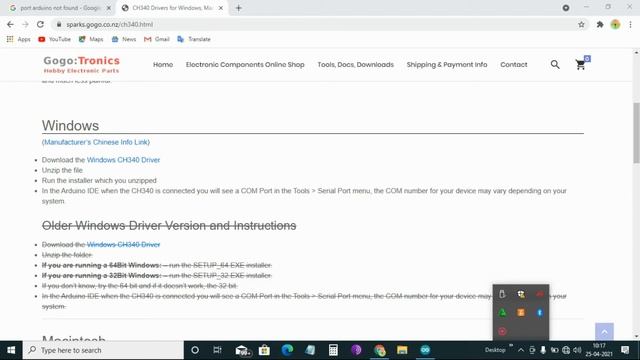Open Microsoft Store on the taskbar
The image size is (640, 360).
(x=264, y=350)
